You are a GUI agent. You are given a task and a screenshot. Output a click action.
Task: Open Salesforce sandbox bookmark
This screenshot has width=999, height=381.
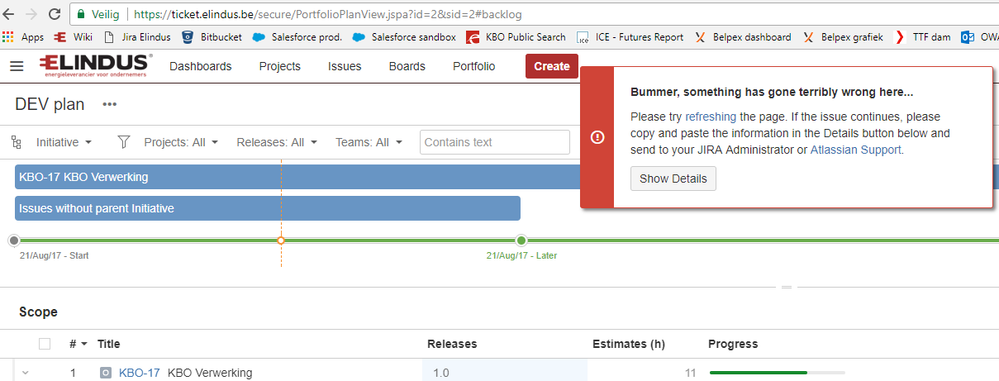tap(405, 37)
